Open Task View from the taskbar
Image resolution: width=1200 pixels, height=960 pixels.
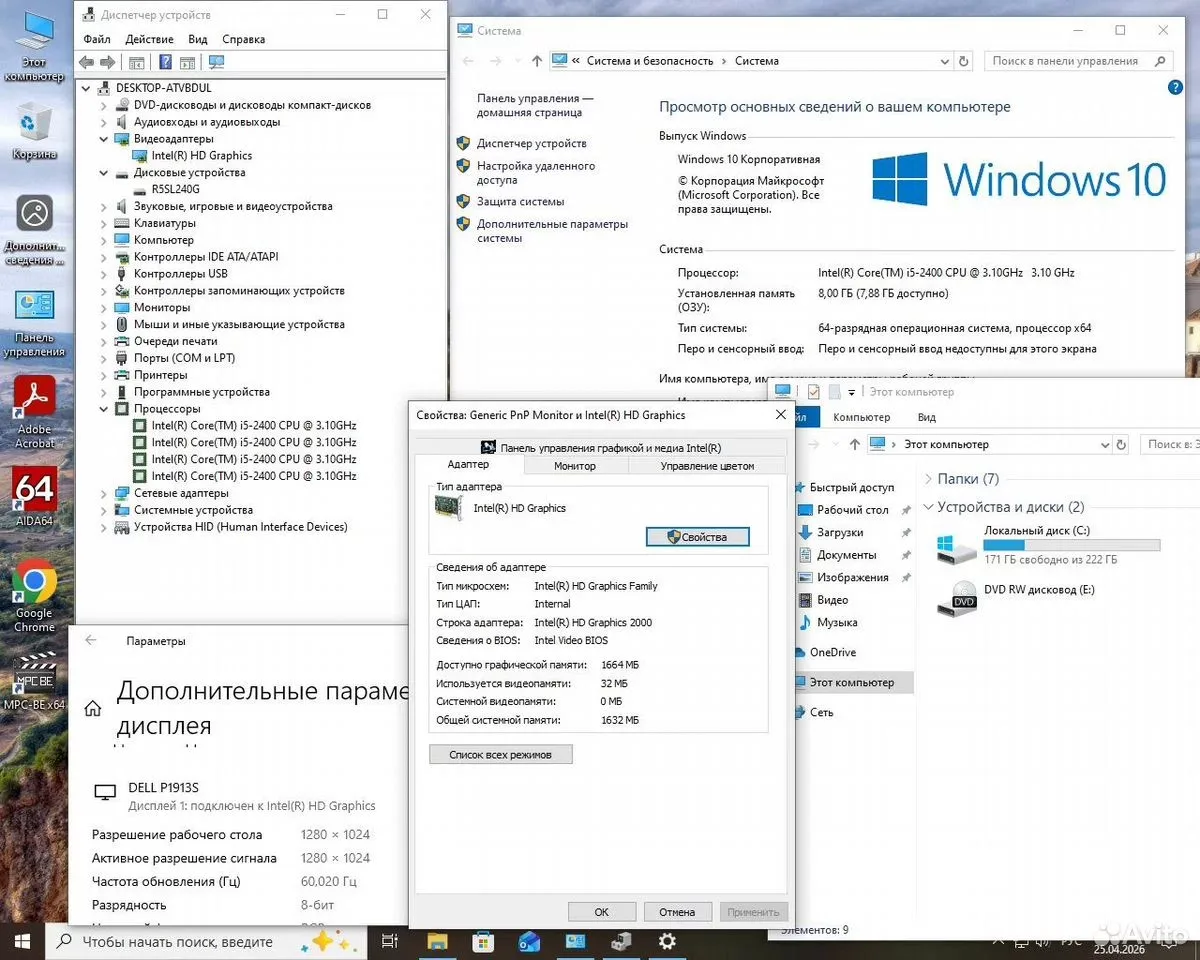[x=390, y=941]
